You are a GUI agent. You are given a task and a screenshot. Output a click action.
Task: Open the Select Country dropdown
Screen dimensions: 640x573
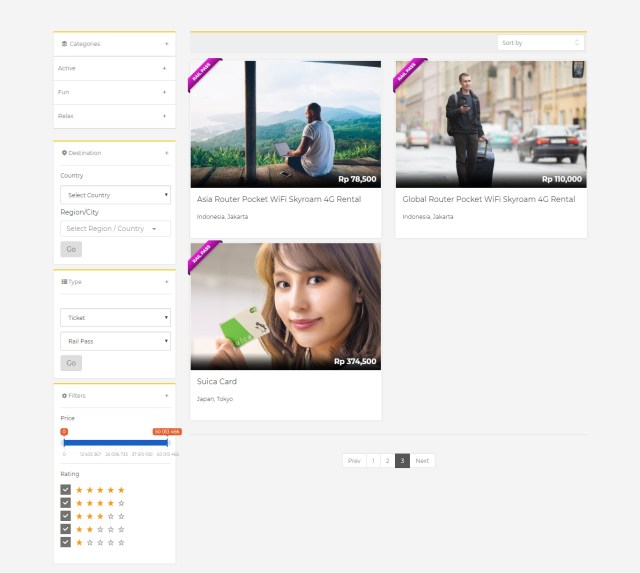coord(115,195)
